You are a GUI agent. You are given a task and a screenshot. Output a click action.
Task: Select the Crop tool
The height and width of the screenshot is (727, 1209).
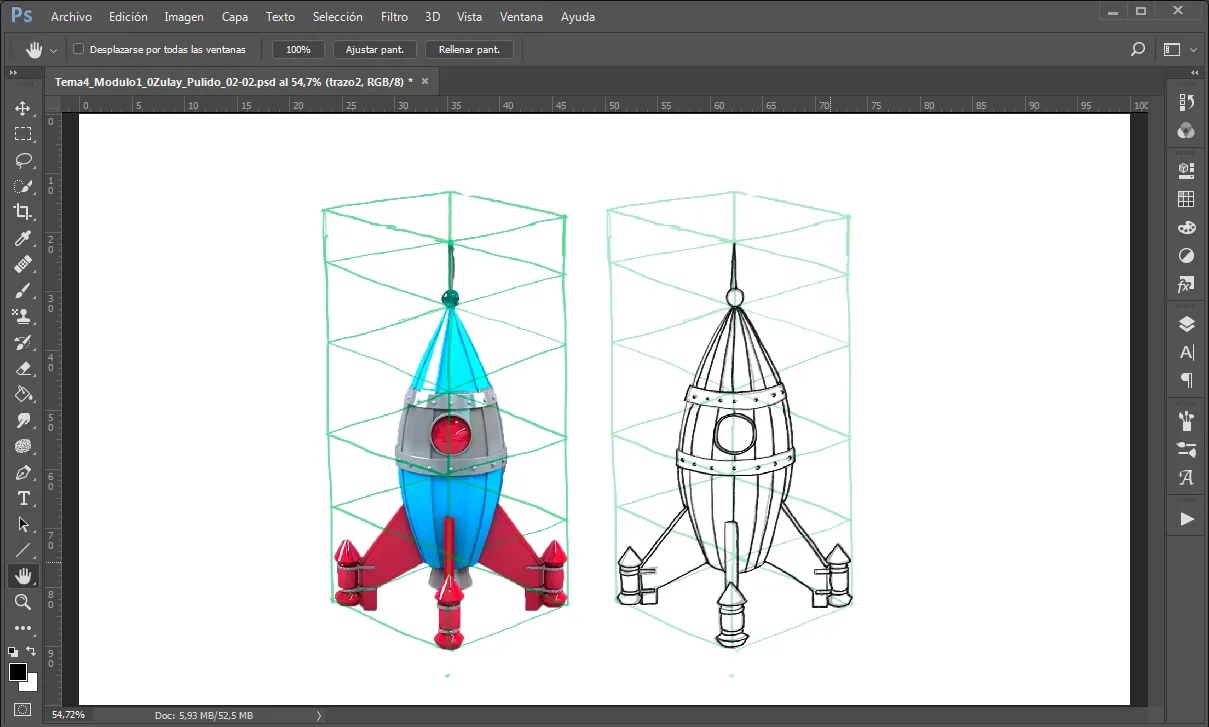[x=23, y=212]
